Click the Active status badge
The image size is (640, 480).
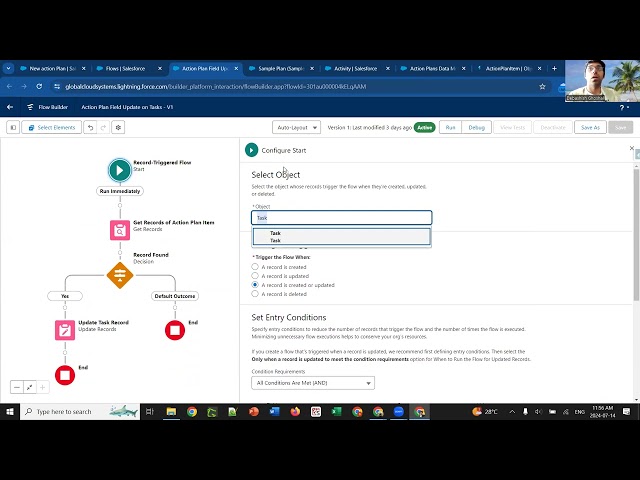coord(424,127)
